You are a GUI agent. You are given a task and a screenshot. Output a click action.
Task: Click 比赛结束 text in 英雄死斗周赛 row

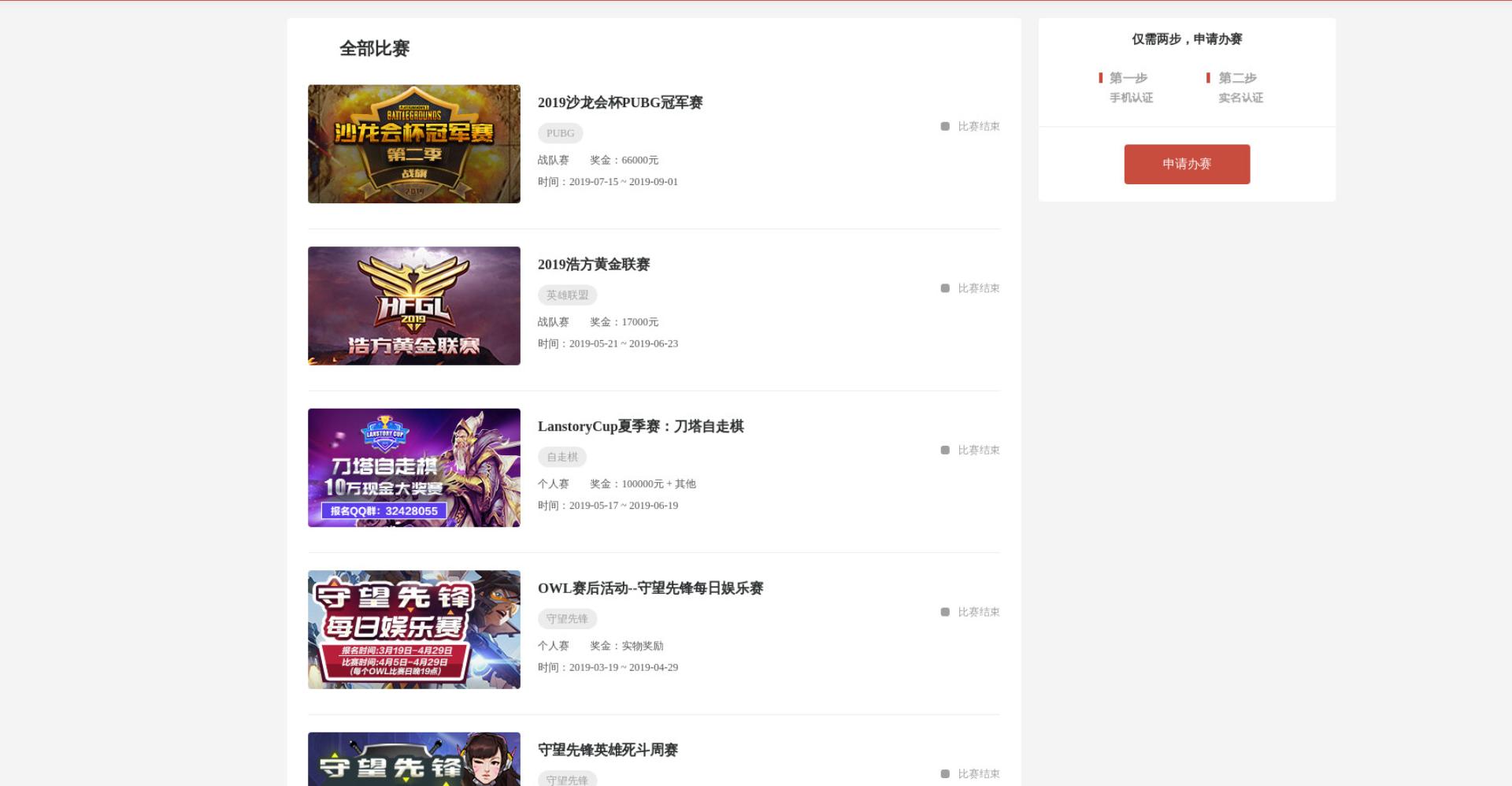coord(979,773)
